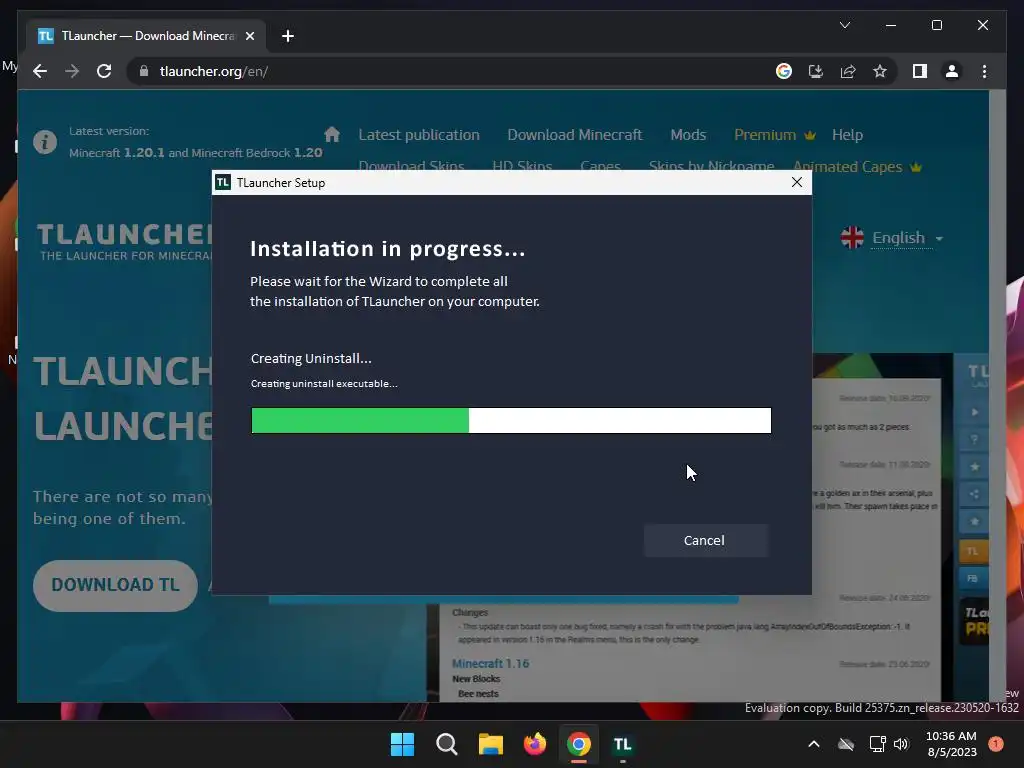The image size is (1024, 768).
Task: Click DOWNLOAD TL button
Action: 115,585
